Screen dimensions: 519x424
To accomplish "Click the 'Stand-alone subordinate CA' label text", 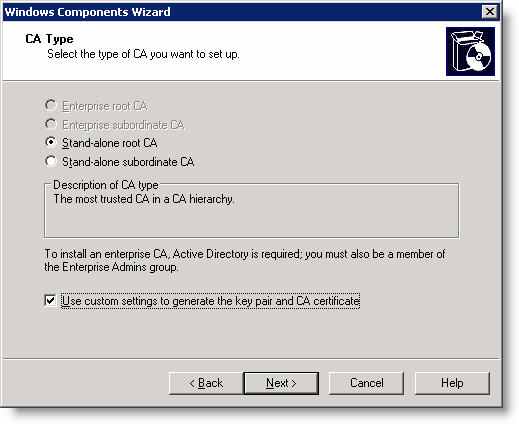I will tap(128, 162).
